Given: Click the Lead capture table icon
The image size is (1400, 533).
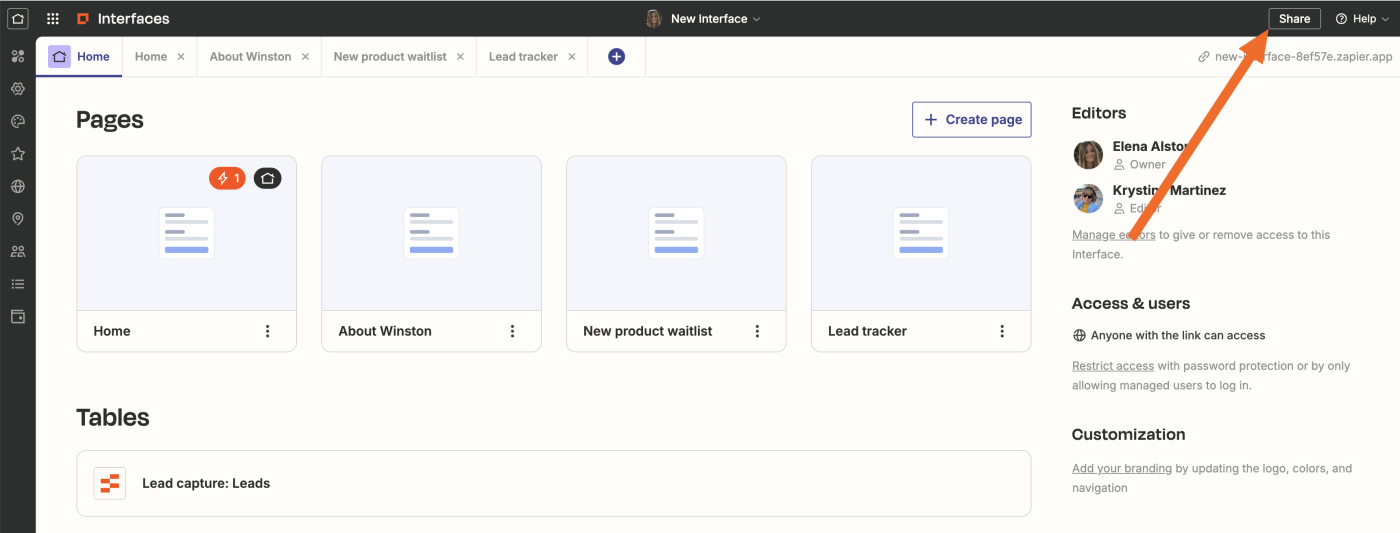Looking at the screenshot, I should (x=109, y=483).
